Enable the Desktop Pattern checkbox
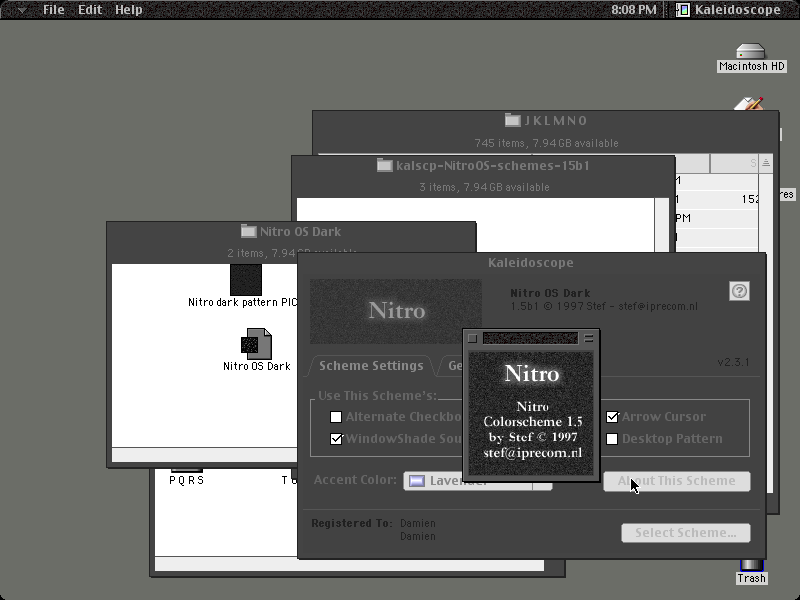The height and width of the screenshot is (600, 800). point(612,439)
